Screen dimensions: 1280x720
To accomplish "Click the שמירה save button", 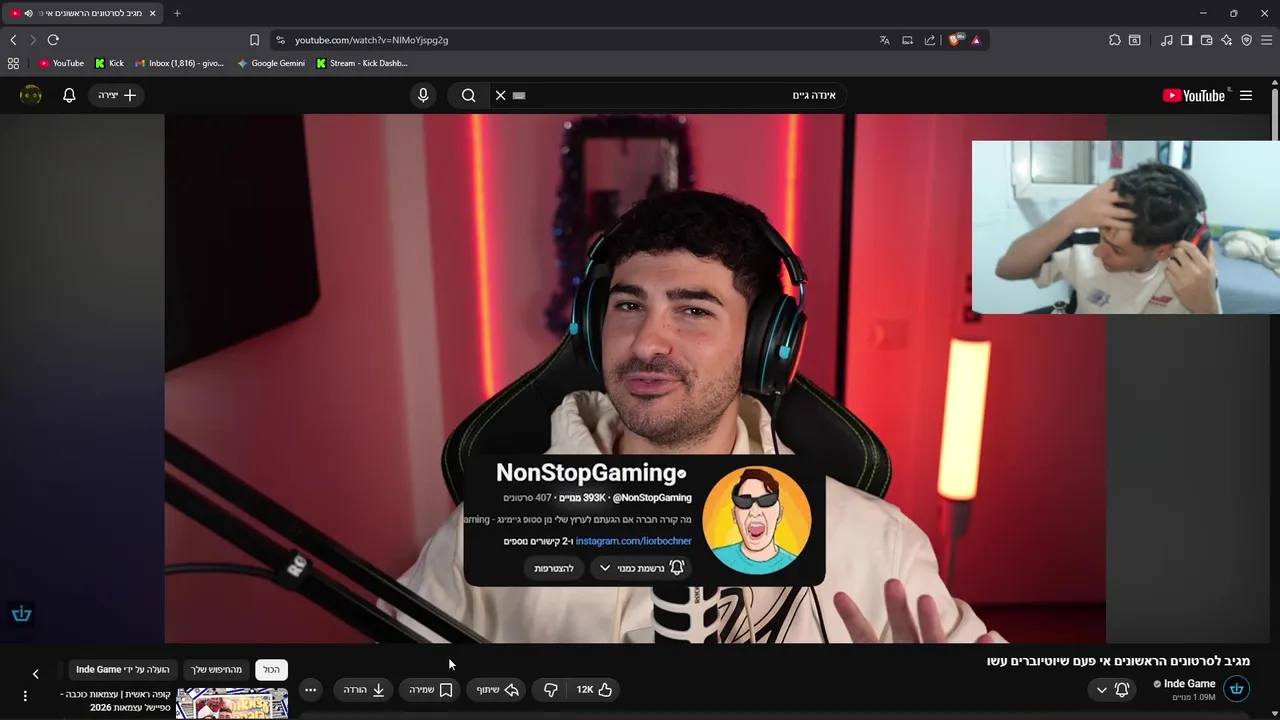I will tap(431, 690).
